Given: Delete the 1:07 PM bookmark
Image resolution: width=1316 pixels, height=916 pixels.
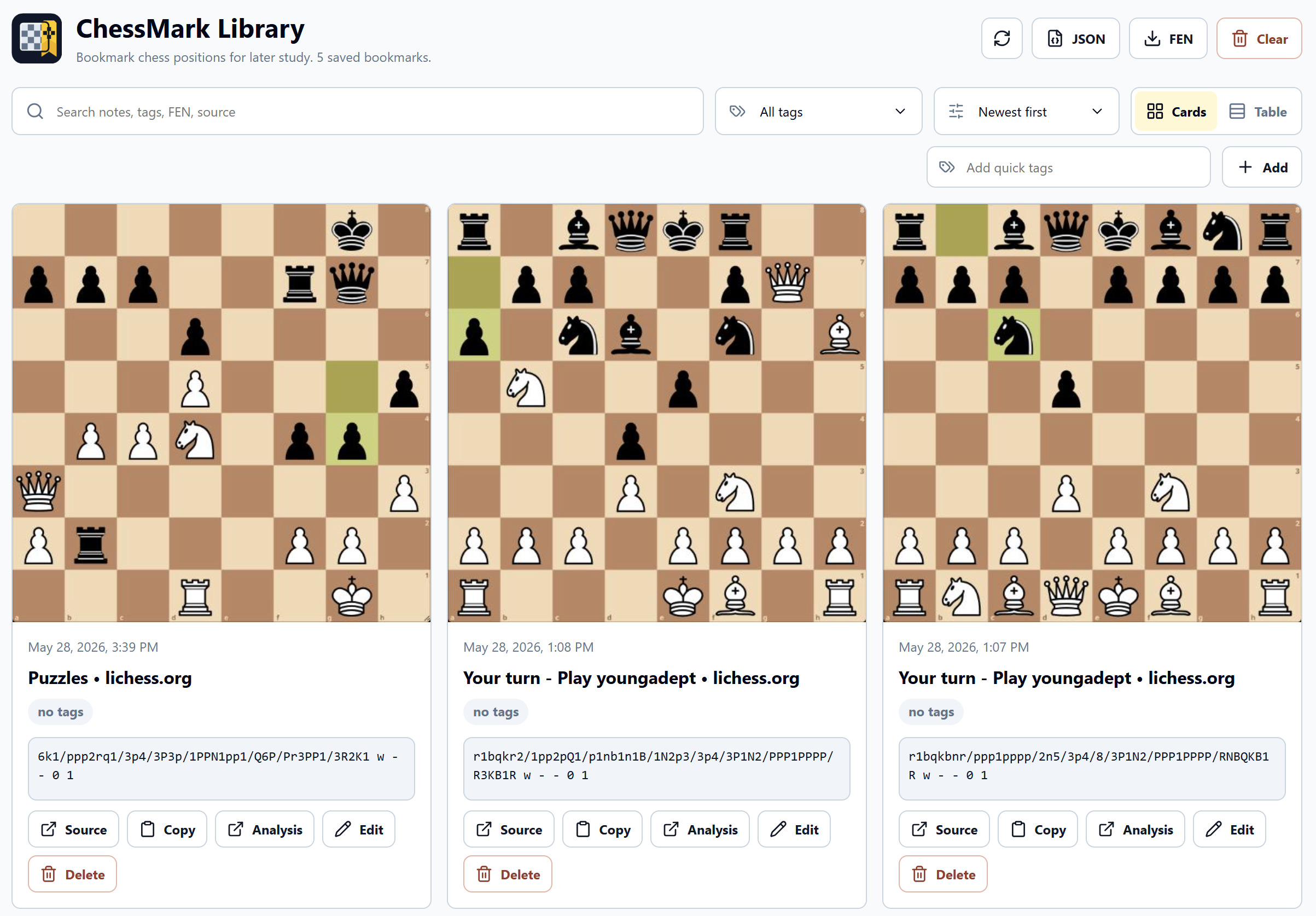Looking at the screenshot, I should tap(943, 873).
